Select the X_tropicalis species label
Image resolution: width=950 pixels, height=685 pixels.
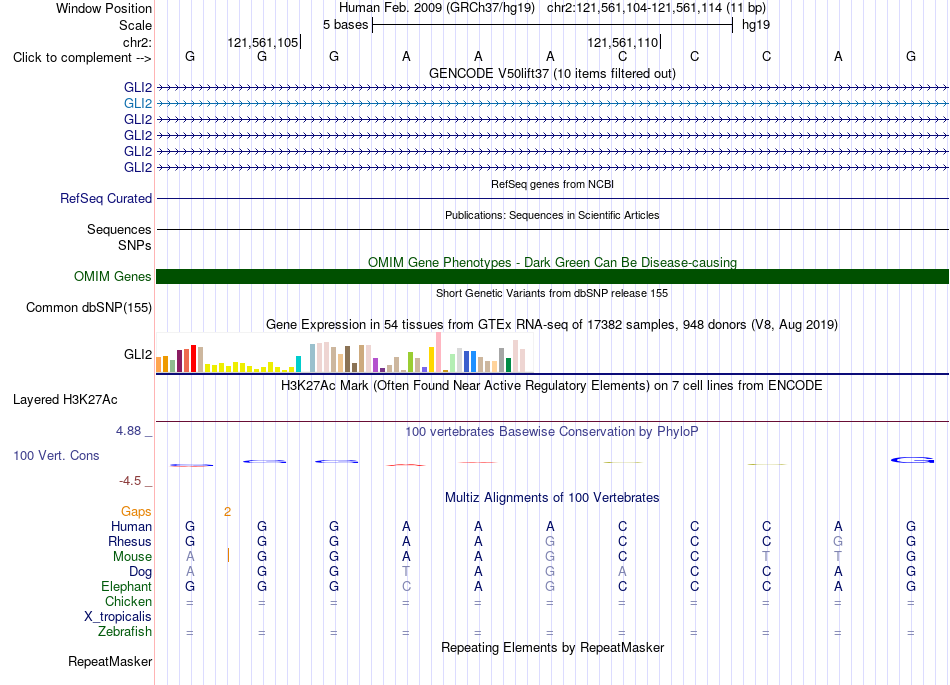[118, 617]
